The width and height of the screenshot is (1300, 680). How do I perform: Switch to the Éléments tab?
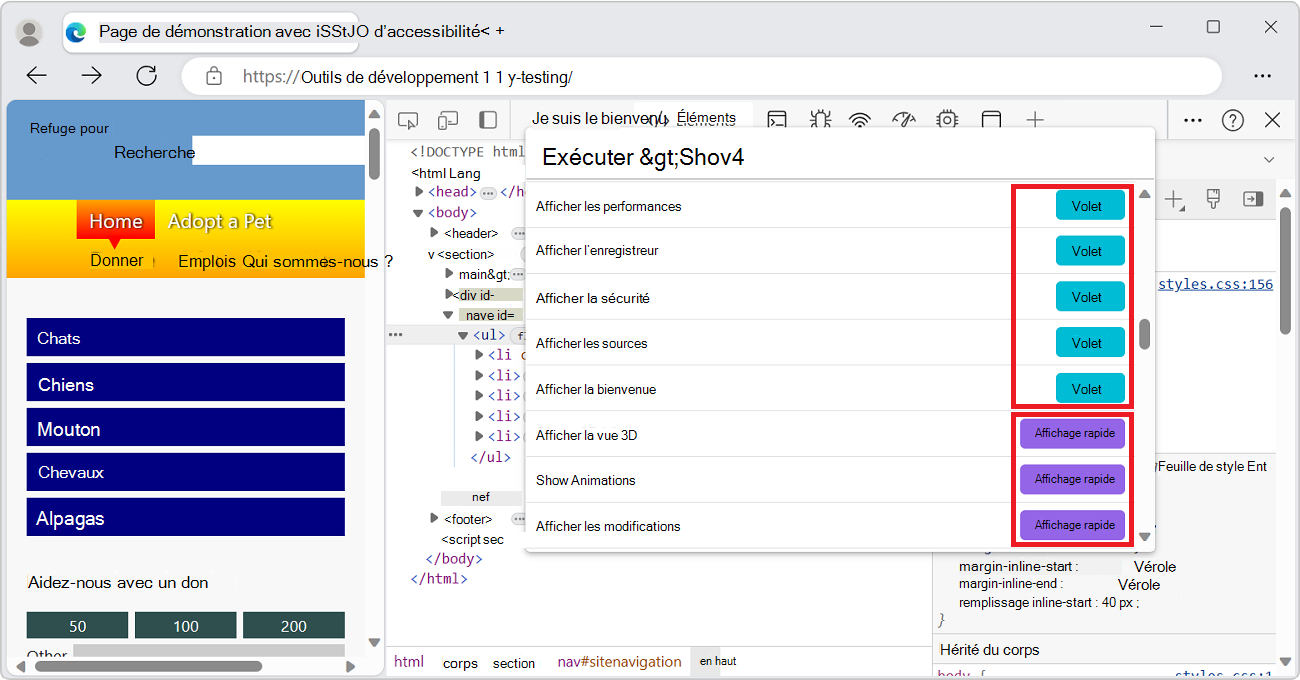point(706,117)
